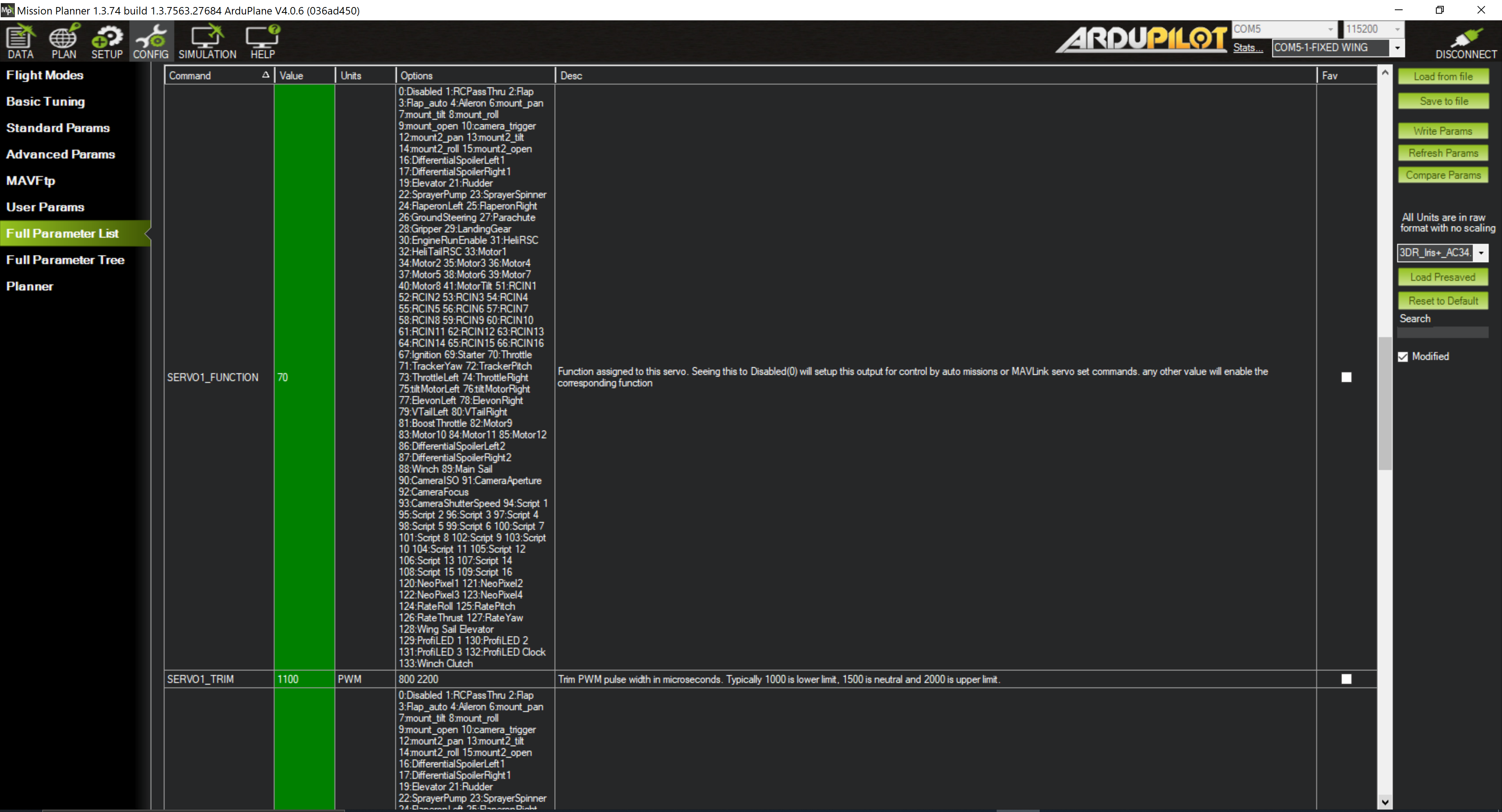Switch to Full Parameter Tree
The height and width of the screenshot is (812, 1502).
(x=65, y=260)
